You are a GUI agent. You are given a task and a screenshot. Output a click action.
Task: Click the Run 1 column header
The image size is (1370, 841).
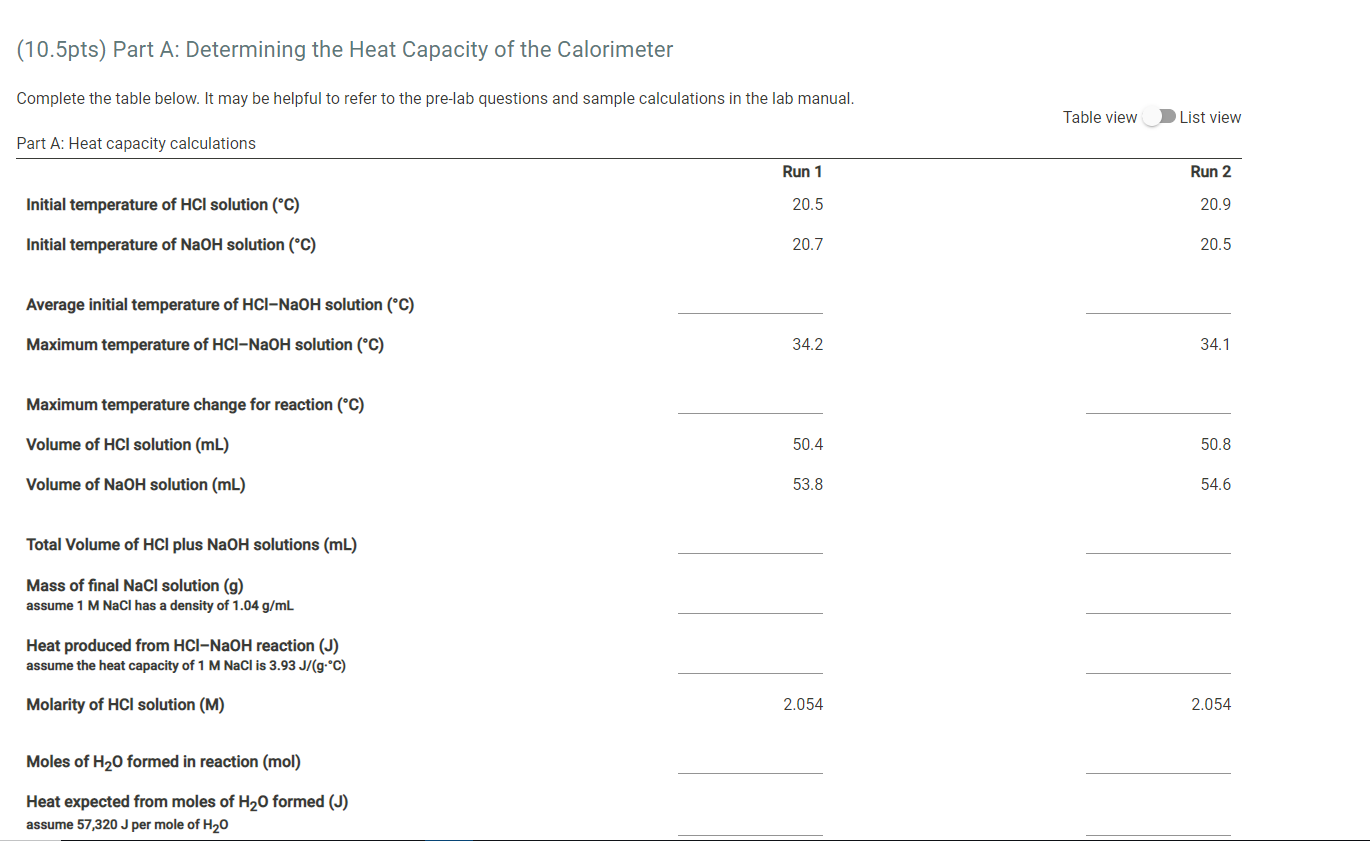[803, 171]
